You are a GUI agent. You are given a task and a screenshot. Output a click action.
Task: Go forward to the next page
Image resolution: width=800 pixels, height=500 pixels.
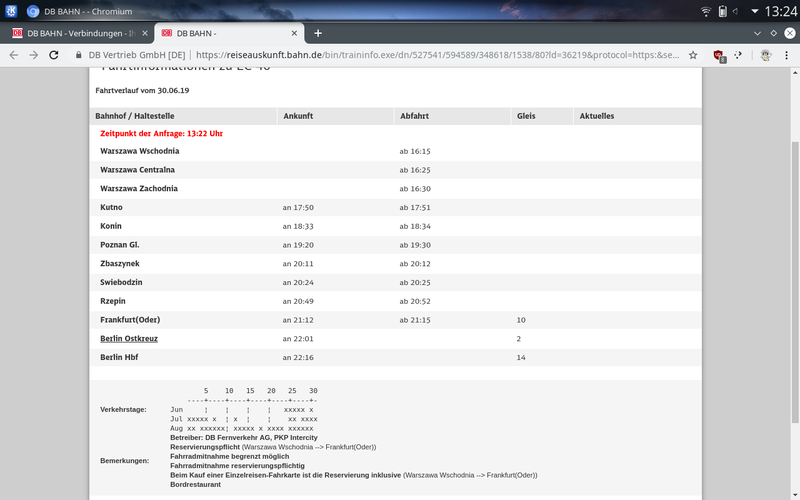(x=34, y=55)
